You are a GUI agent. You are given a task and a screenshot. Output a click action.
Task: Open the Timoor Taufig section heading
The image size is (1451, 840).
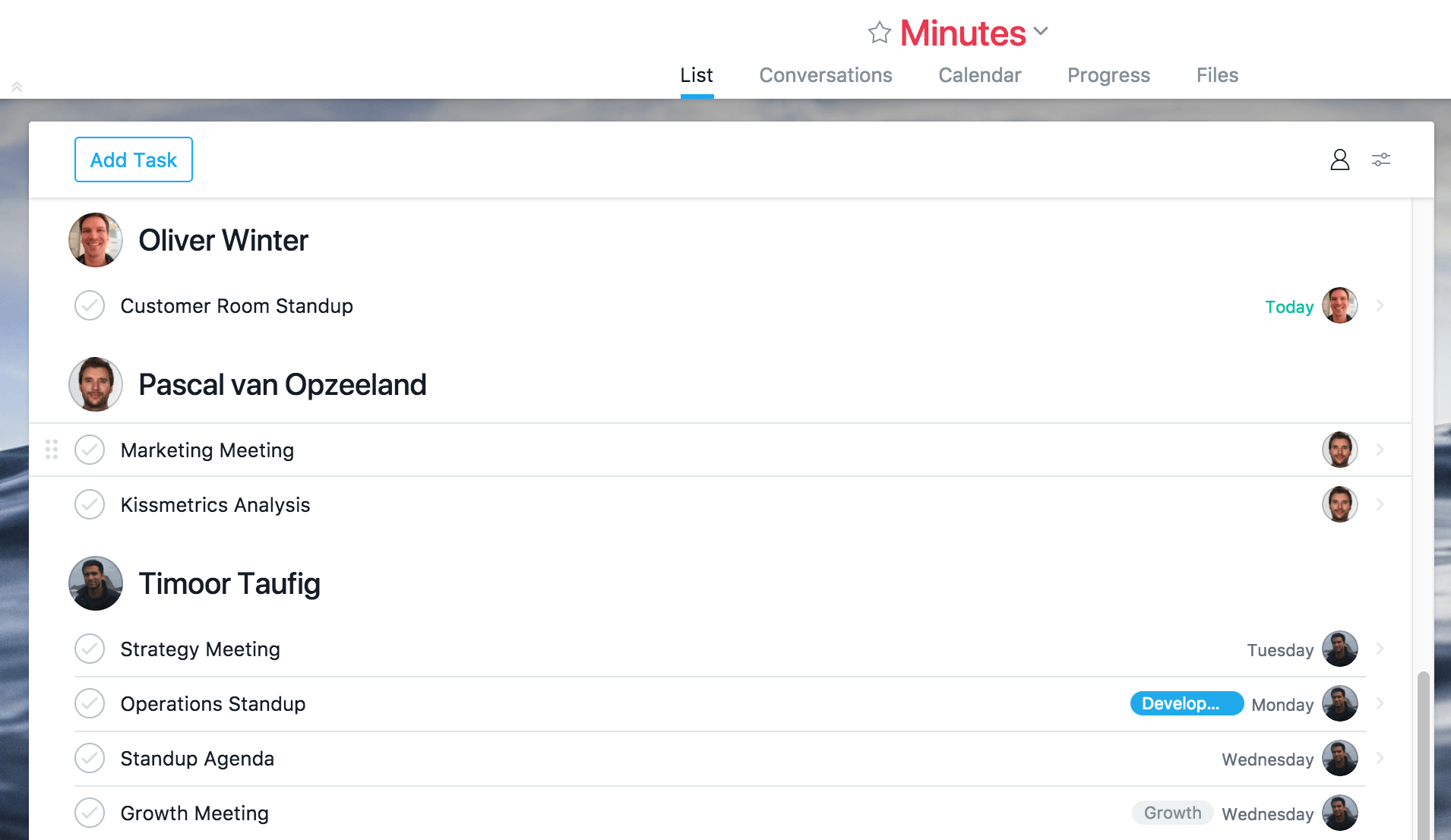pos(229,583)
